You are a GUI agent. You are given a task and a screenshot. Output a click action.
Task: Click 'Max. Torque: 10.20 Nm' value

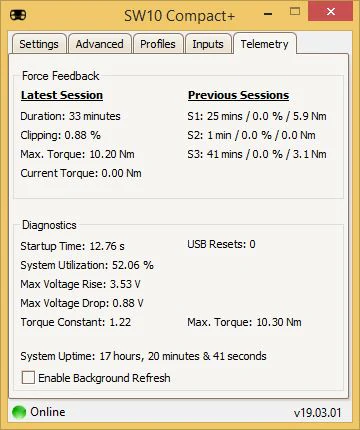click(x=77, y=154)
